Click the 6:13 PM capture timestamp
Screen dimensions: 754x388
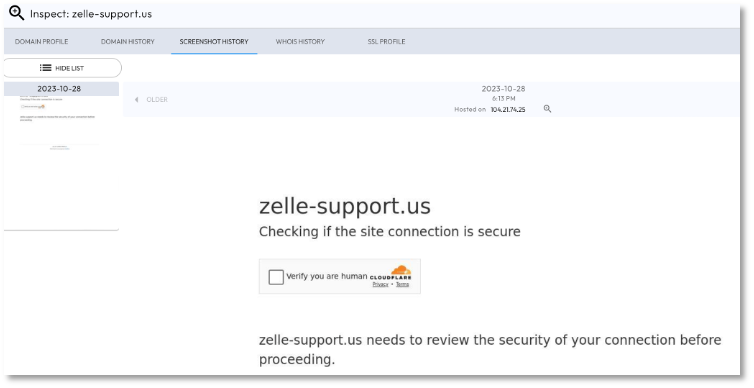tap(503, 99)
